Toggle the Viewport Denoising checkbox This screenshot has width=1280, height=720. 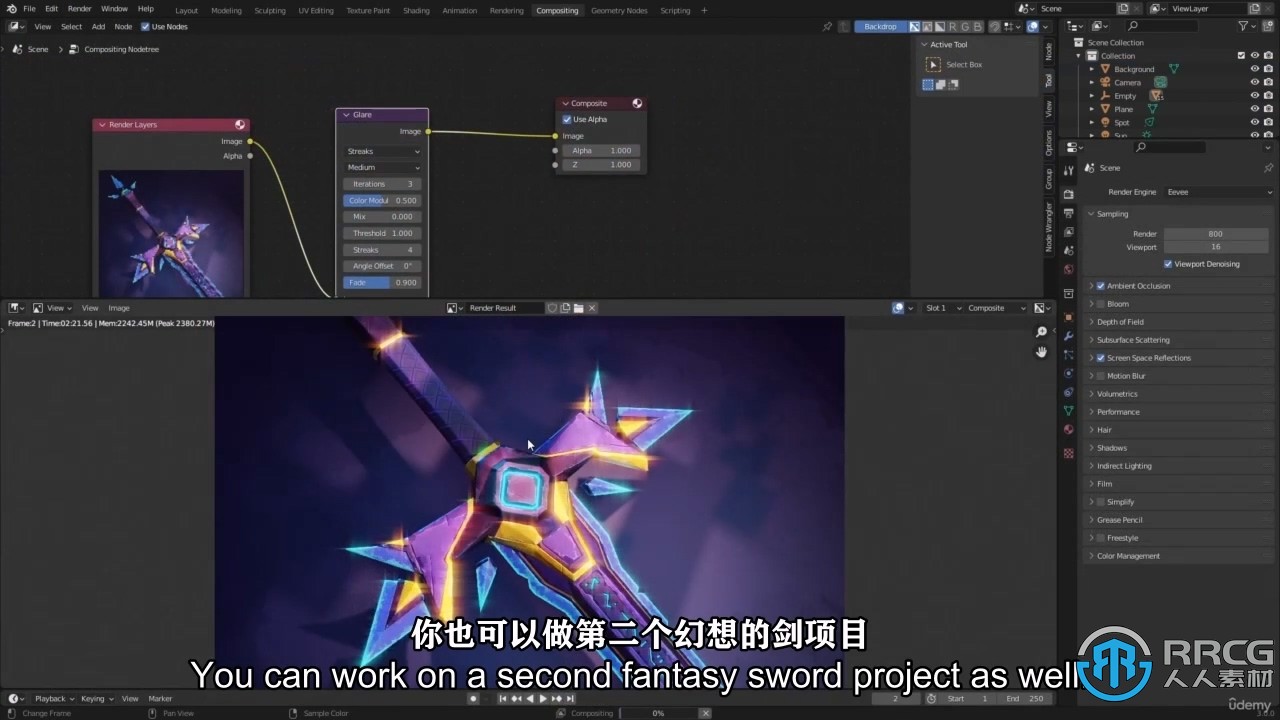click(x=1168, y=264)
